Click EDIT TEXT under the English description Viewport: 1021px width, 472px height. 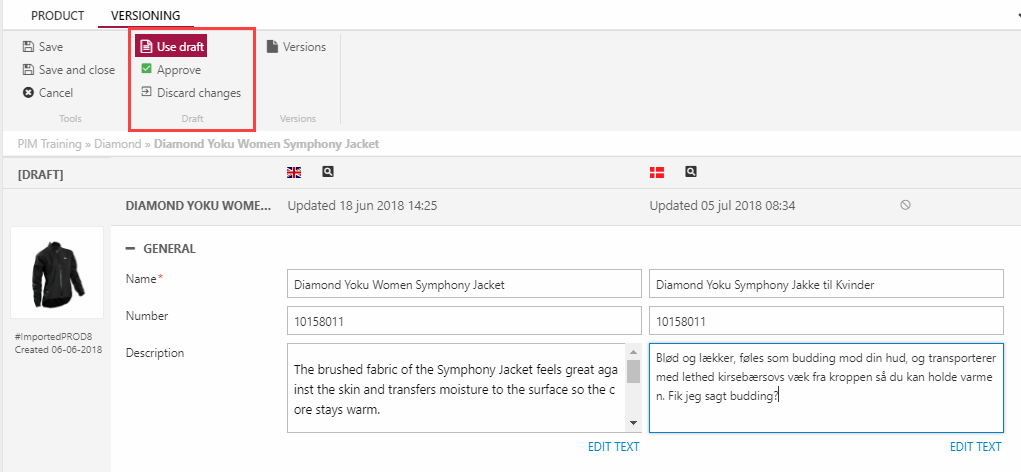coord(612,447)
